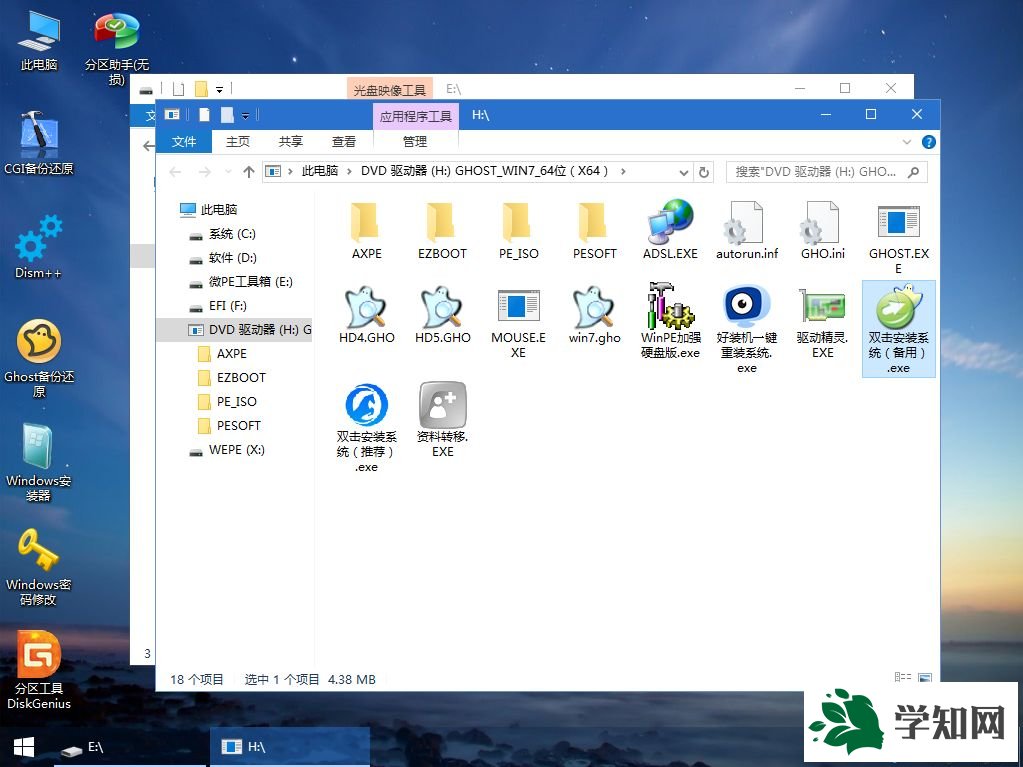Go back using the navigation arrow

tap(175, 171)
